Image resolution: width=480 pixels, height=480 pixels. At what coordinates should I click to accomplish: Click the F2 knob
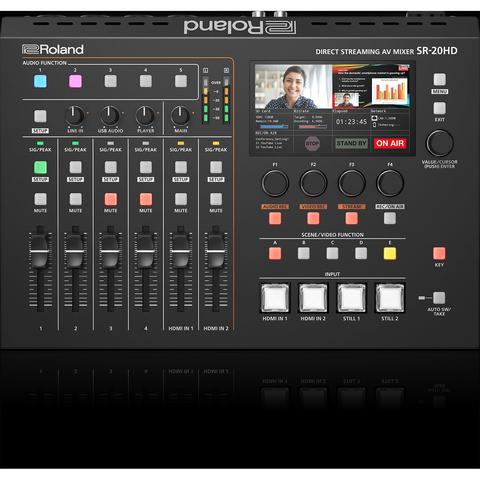pyautogui.click(x=313, y=183)
